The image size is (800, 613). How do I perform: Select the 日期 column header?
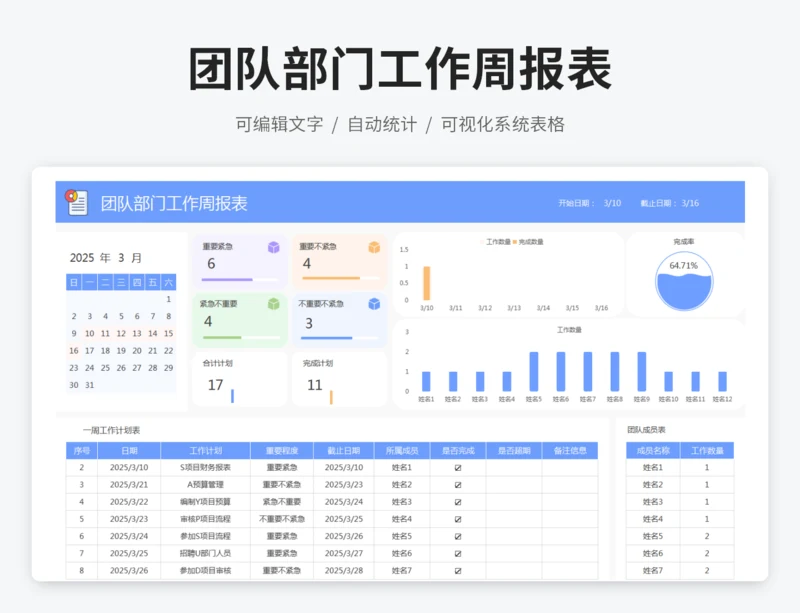(129, 451)
